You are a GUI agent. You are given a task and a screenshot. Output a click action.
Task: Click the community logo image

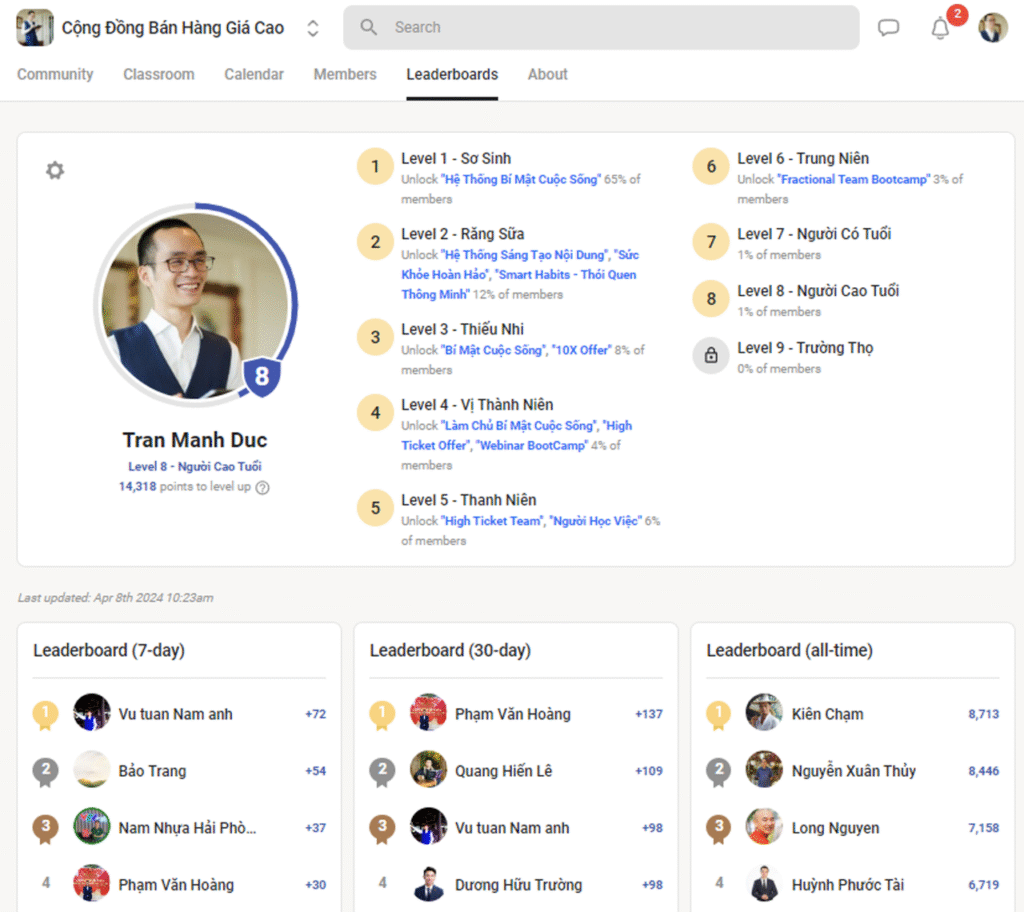pos(35,27)
